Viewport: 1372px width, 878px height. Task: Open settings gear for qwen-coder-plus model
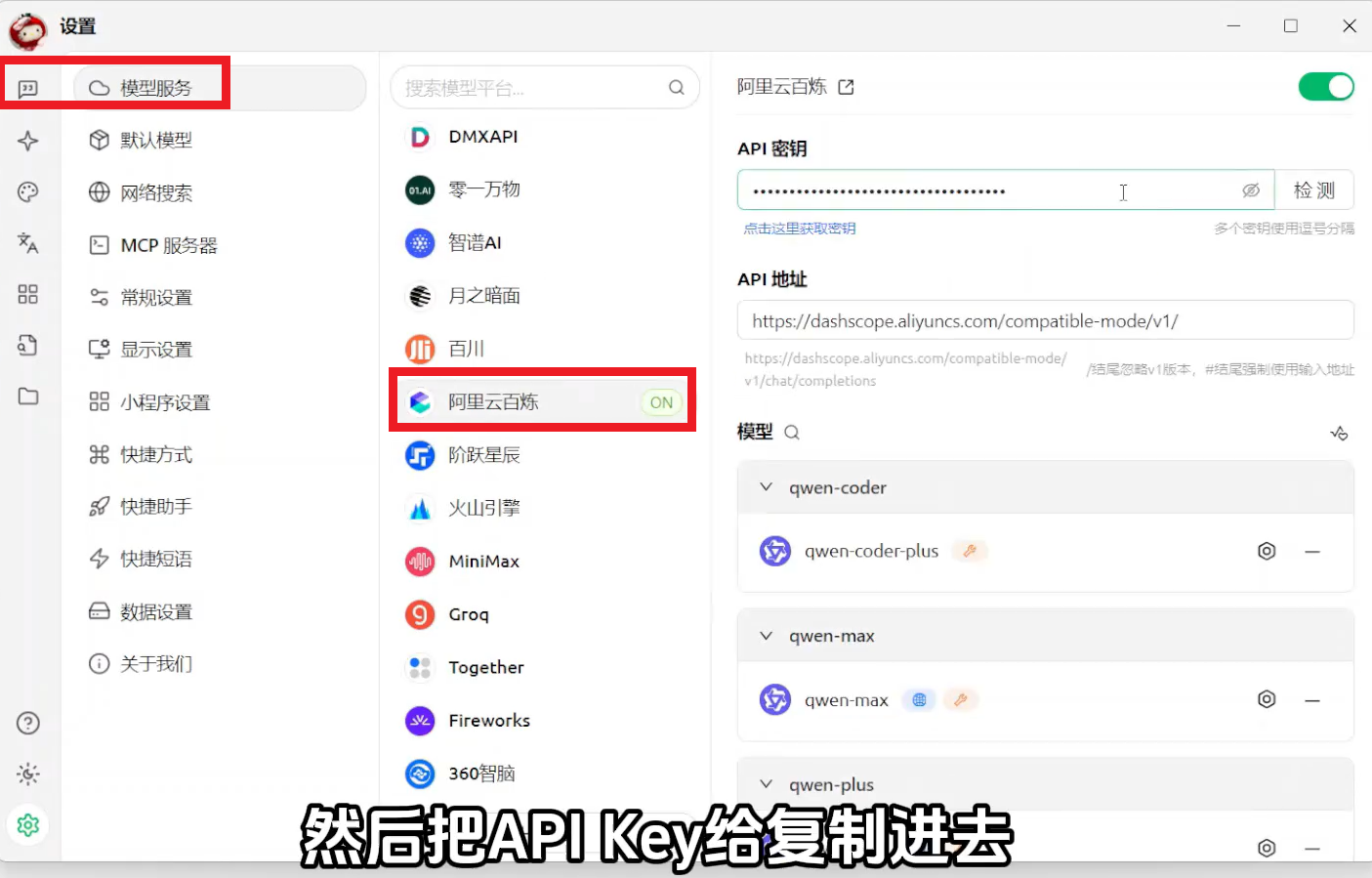1267,551
